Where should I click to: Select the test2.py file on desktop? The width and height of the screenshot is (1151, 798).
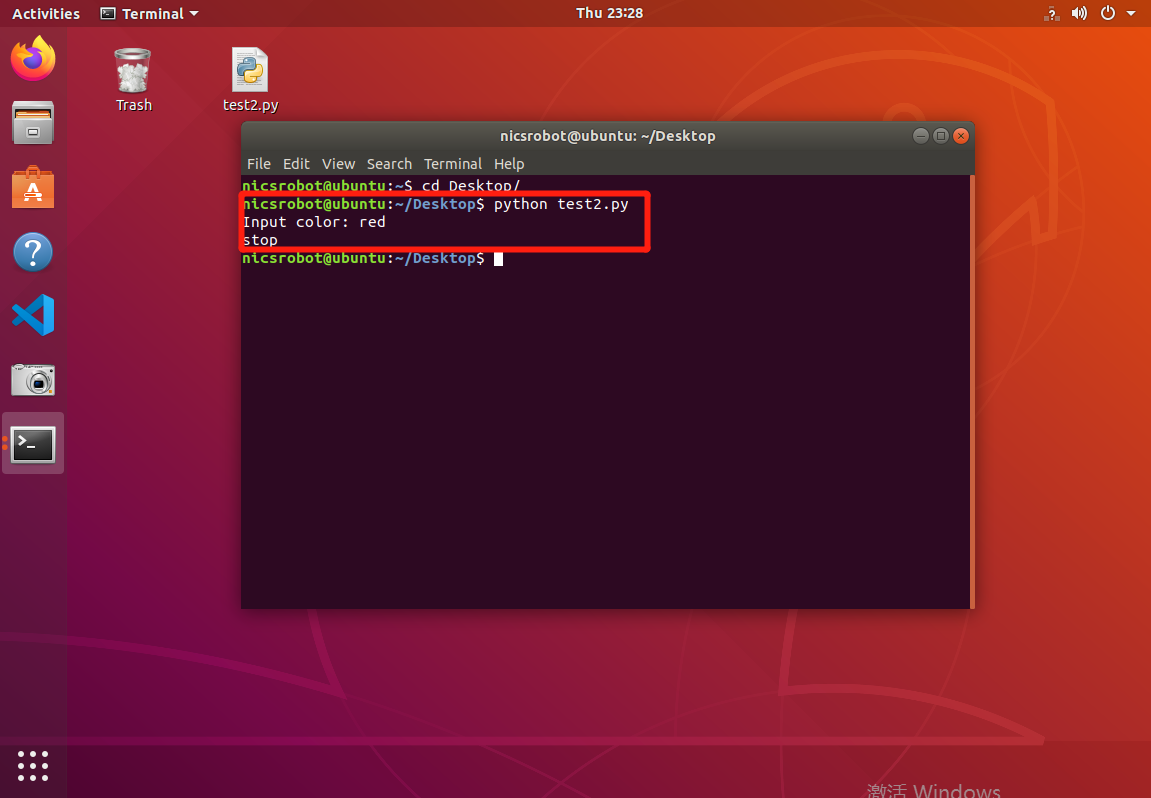(x=250, y=80)
